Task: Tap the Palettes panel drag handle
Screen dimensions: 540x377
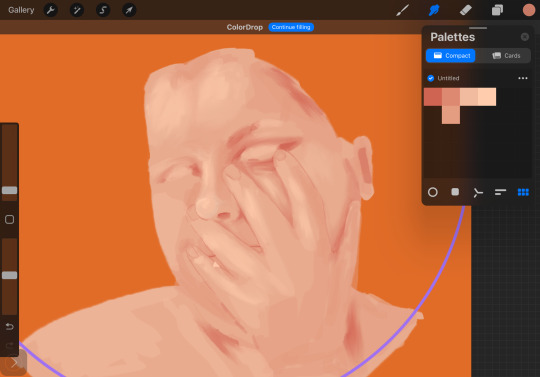Action: click(478, 28)
